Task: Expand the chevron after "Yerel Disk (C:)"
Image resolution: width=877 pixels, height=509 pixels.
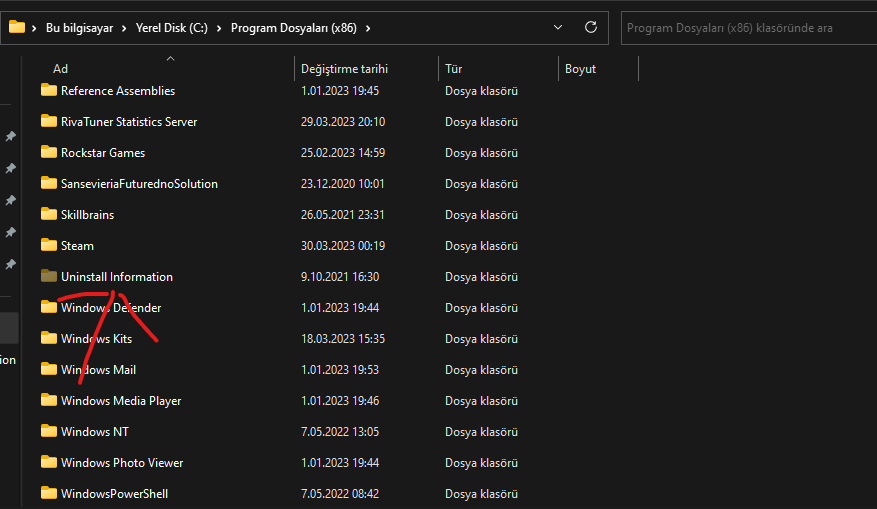Action: tap(221, 28)
